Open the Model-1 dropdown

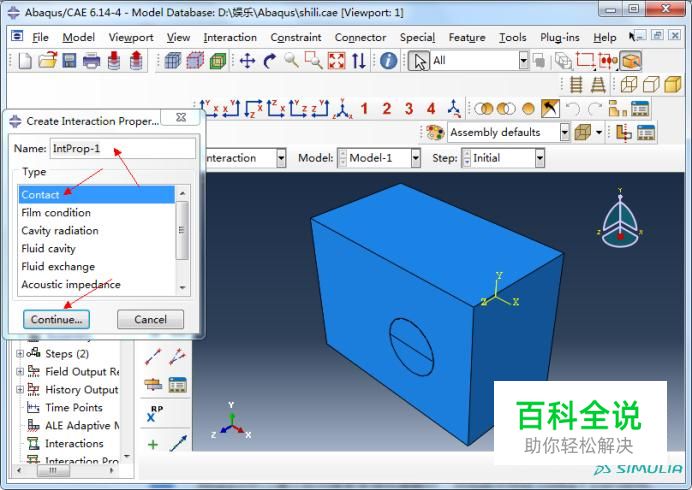pyautogui.click(x=415, y=158)
